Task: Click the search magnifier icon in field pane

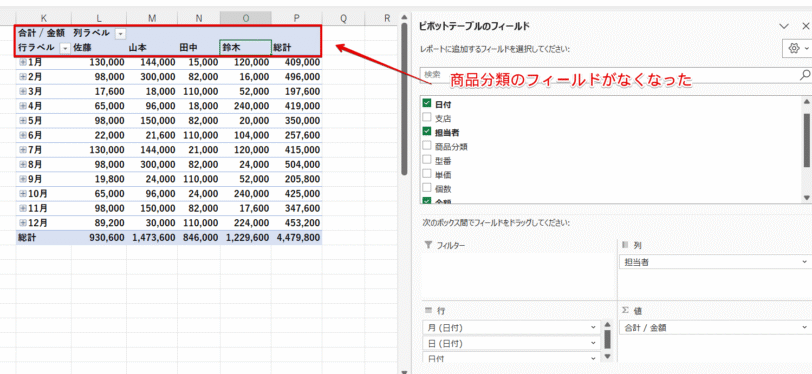Action: [805, 75]
